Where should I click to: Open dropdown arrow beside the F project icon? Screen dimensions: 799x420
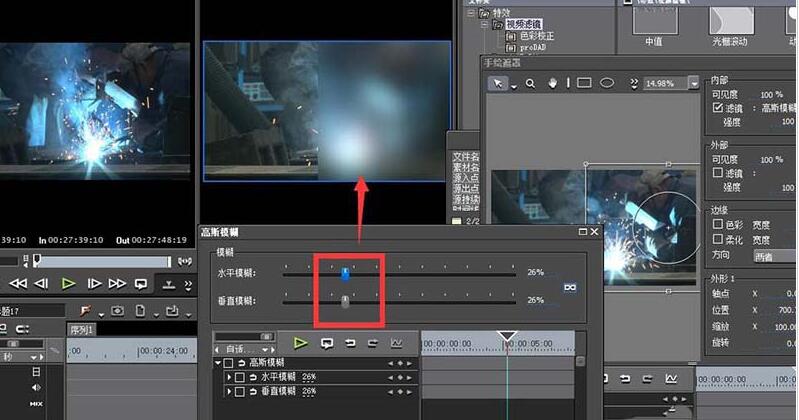click(x=100, y=314)
